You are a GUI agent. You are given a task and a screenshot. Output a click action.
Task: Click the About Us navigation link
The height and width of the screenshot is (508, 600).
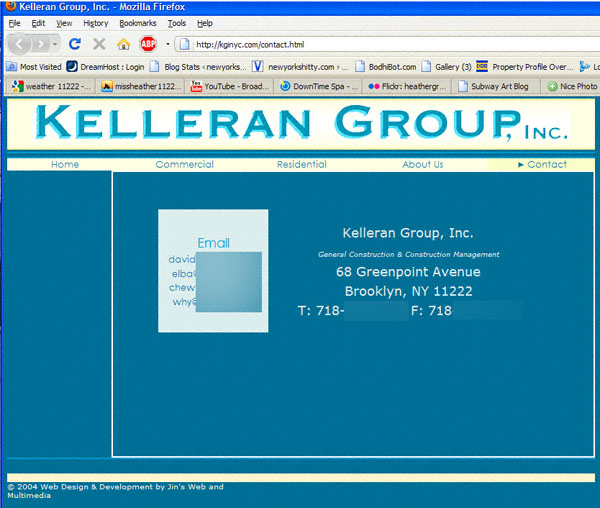click(x=422, y=164)
